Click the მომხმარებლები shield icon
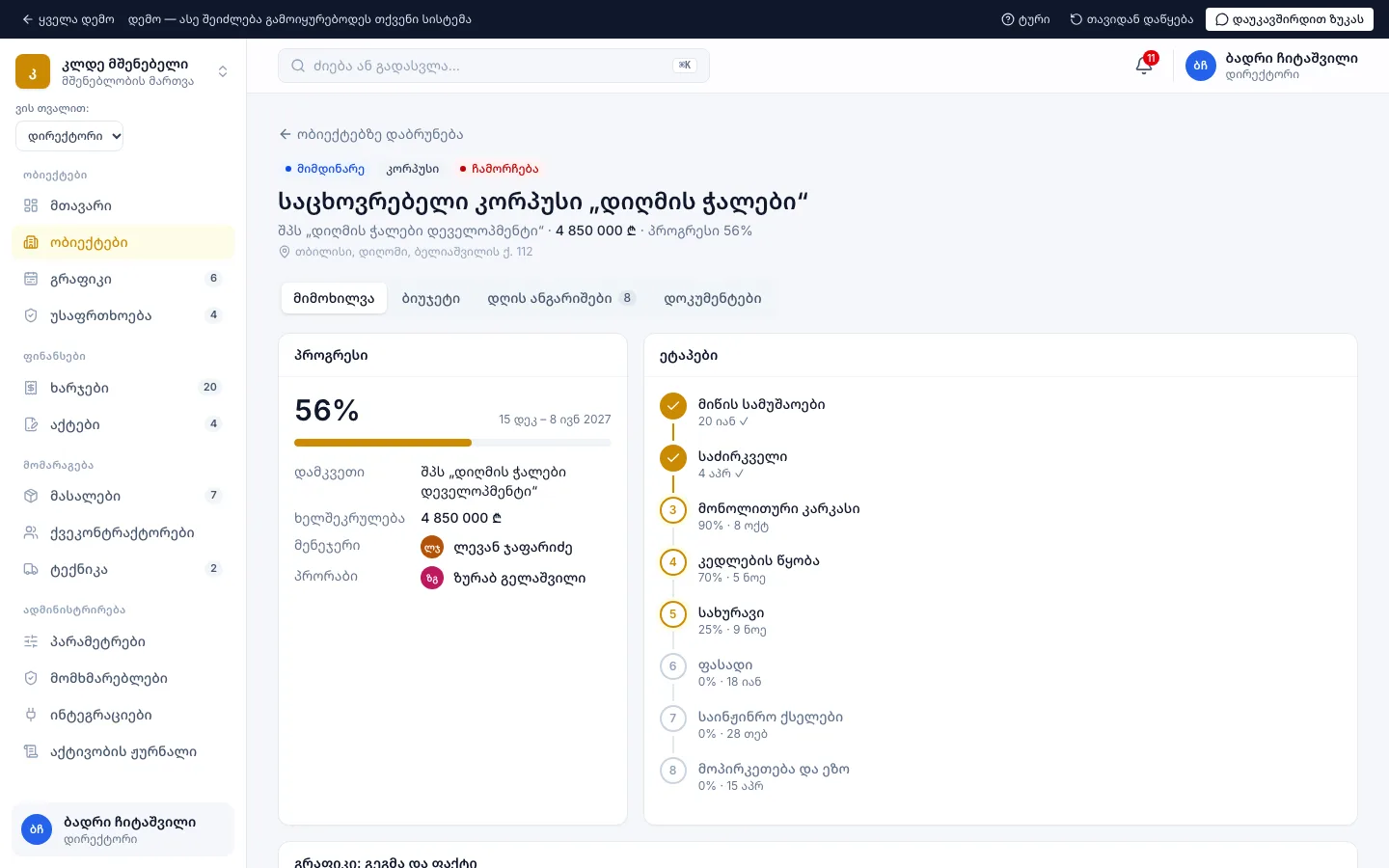 (31, 678)
